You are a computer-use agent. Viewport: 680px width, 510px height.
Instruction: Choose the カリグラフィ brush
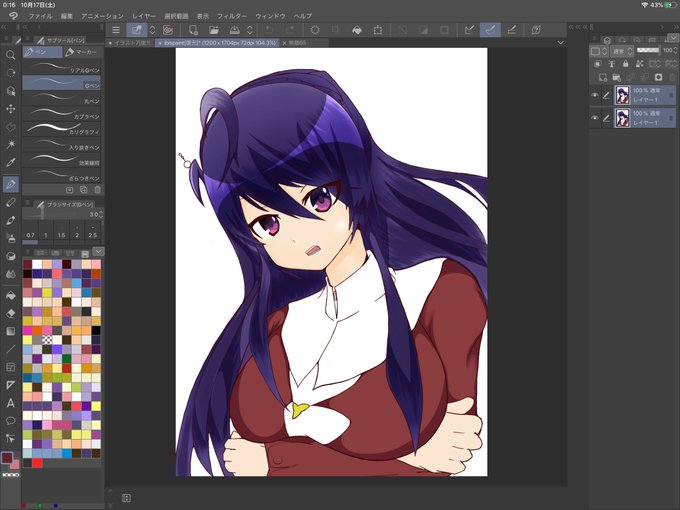[61, 129]
